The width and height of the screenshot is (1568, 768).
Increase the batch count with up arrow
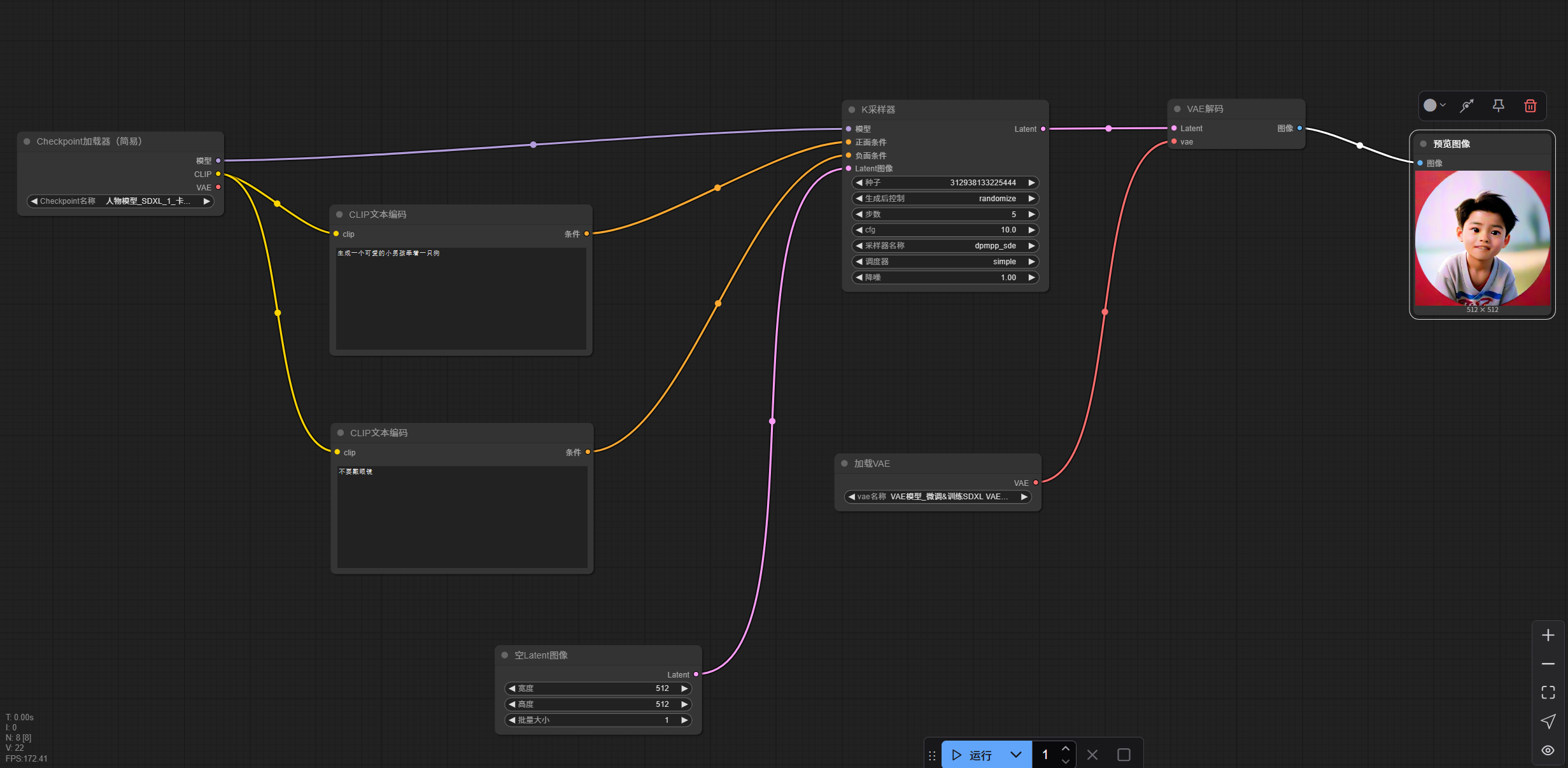tap(1065, 748)
